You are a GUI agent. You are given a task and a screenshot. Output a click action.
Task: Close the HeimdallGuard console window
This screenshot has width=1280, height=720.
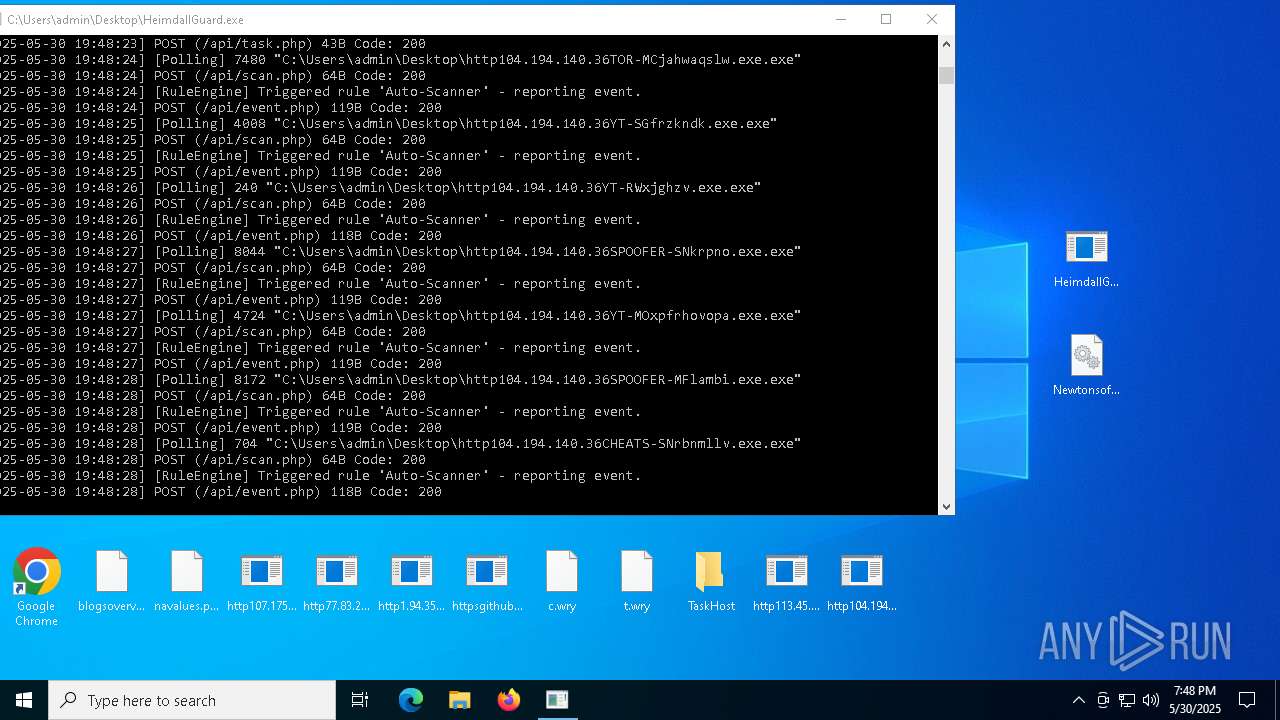click(932, 19)
